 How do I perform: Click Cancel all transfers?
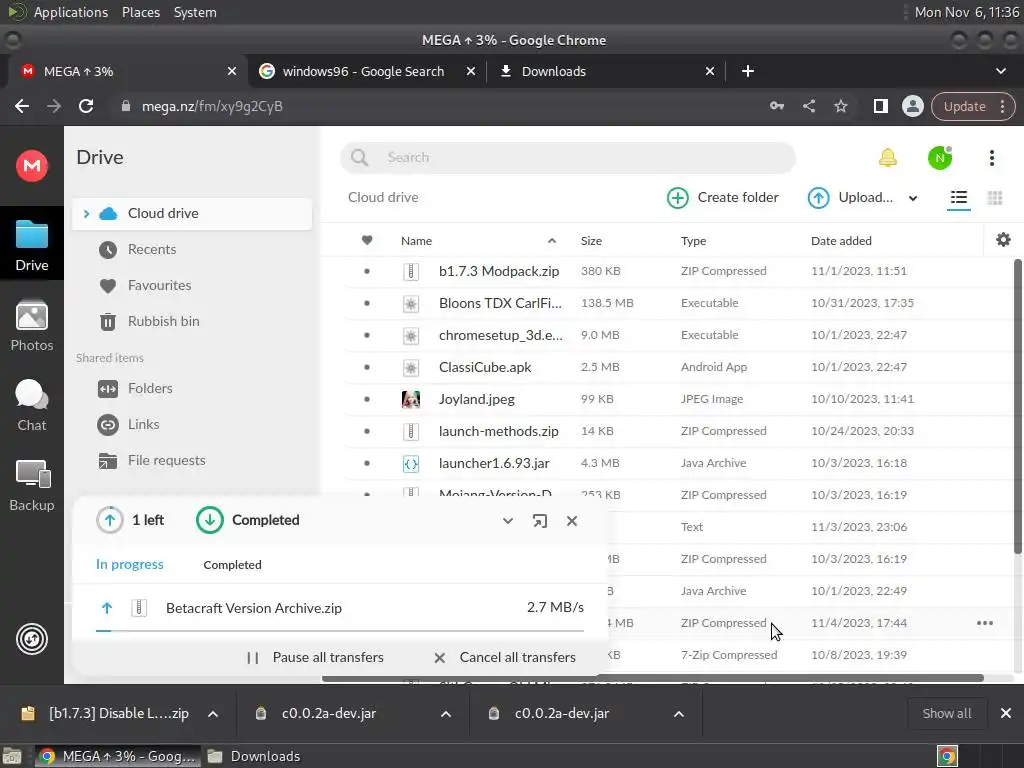505,658
